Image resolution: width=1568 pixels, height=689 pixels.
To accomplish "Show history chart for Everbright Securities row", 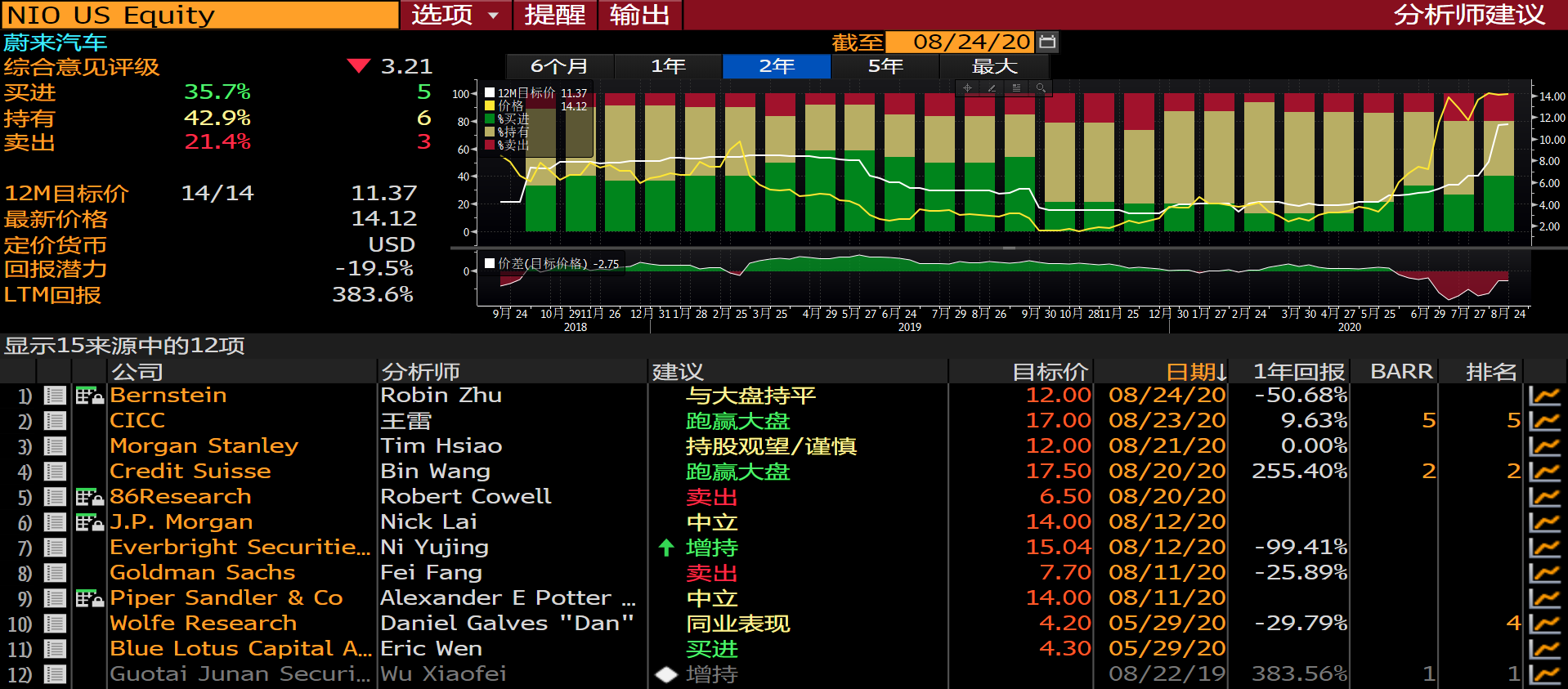I will coord(1544,548).
